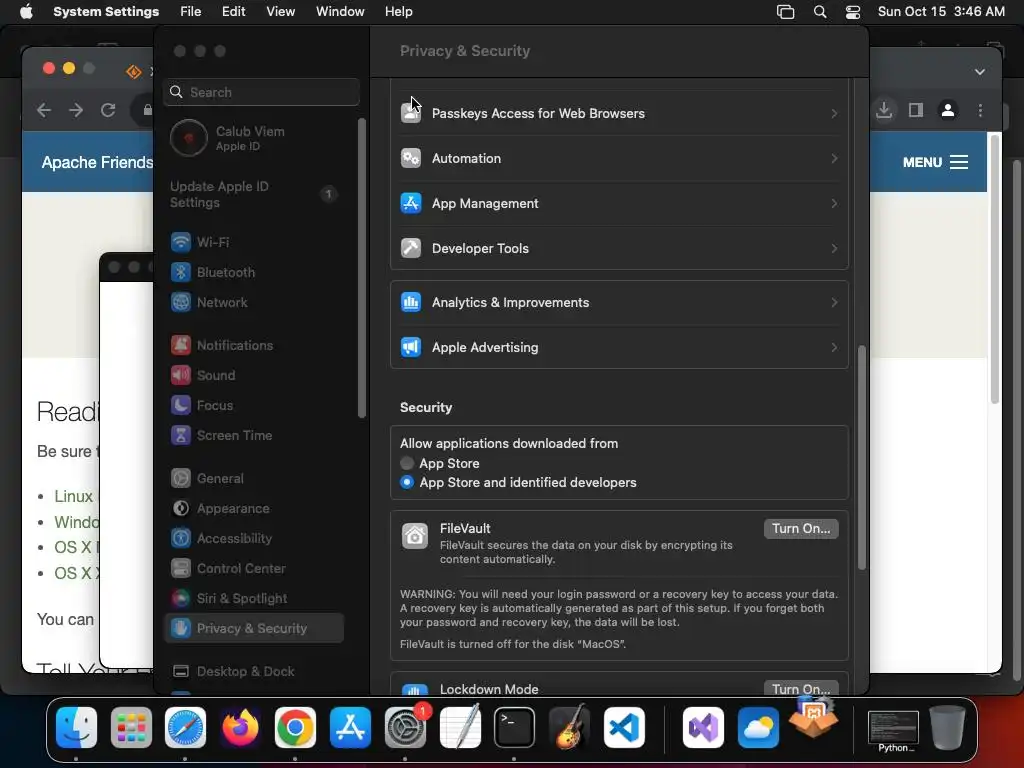
Task: Select Privacy & Security in the sidebar
Action: (254, 628)
